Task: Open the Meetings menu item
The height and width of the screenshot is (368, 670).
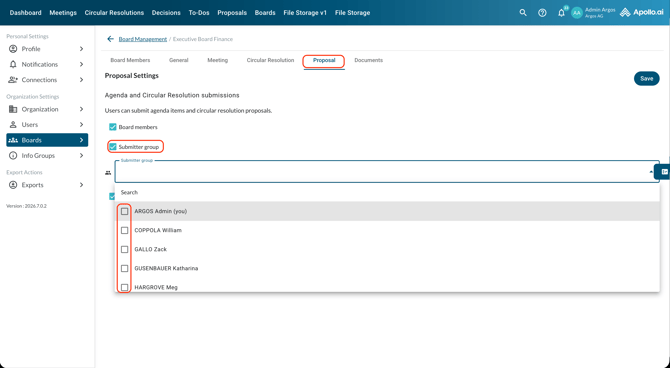Action: (x=63, y=13)
